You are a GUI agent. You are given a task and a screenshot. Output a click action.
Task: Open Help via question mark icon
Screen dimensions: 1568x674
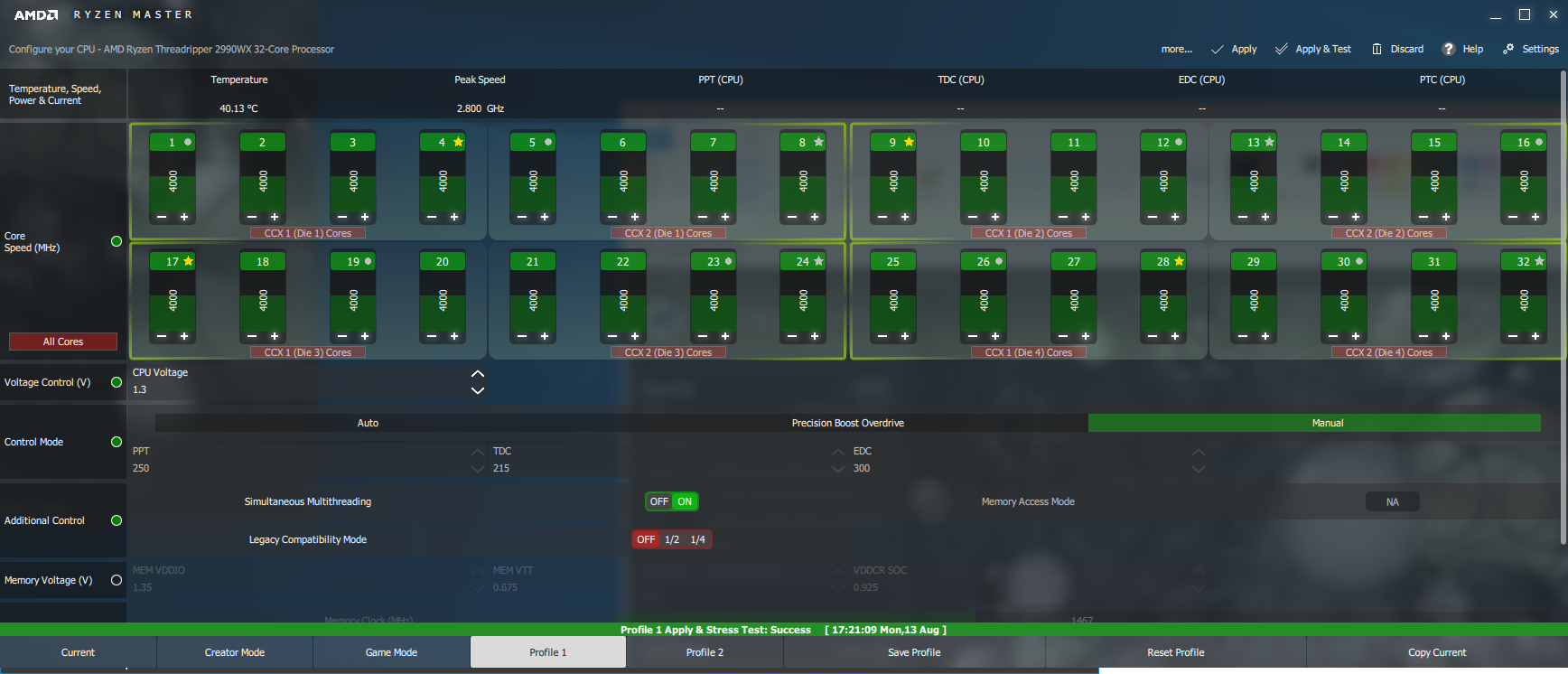click(1448, 49)
